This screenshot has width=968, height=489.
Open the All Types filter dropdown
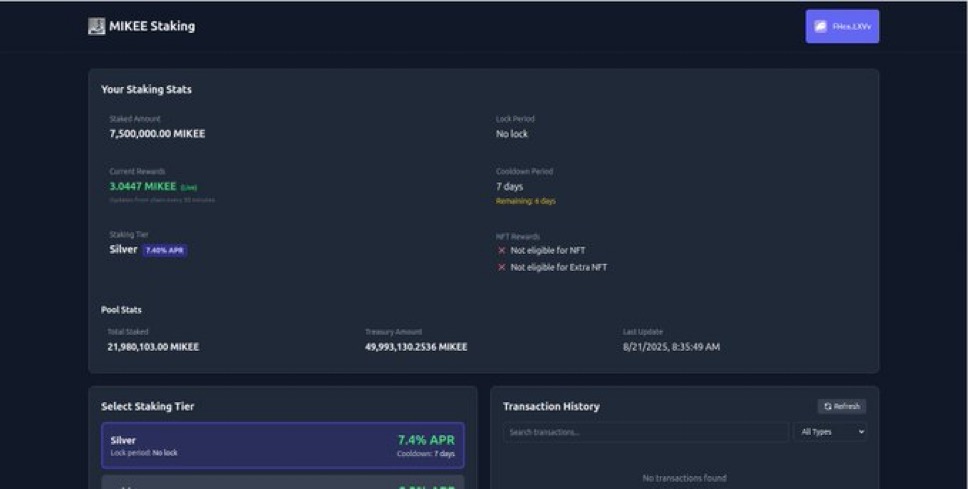click(x=830, y=432)
